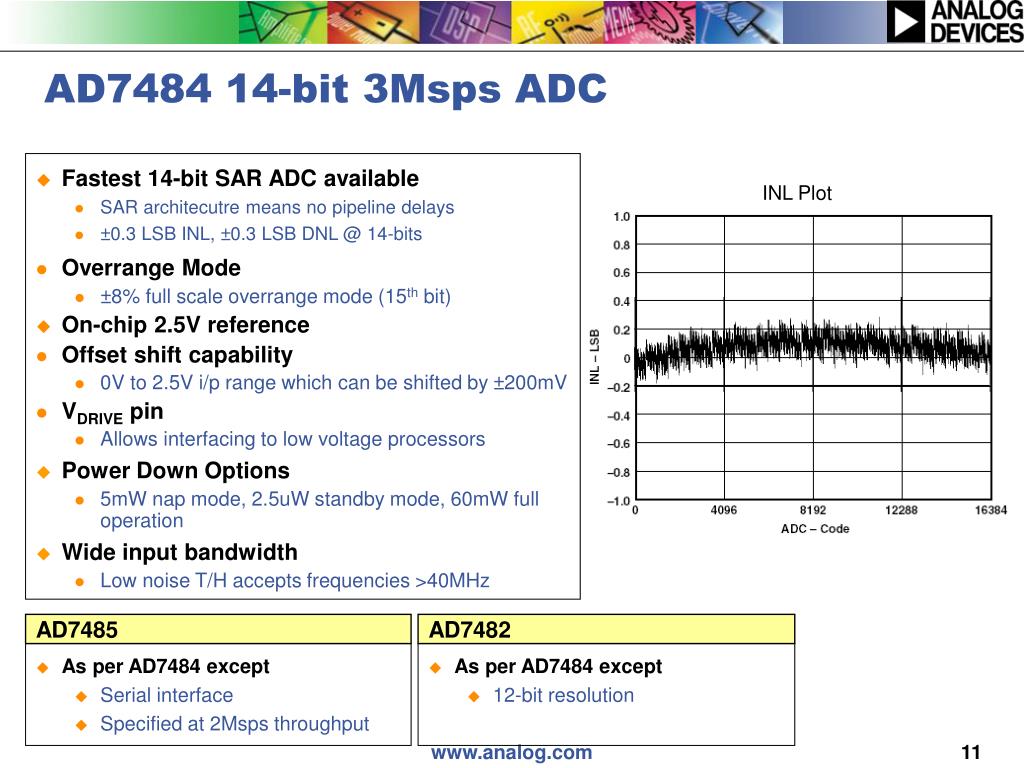
Task: Click the –0.4 tick label on INL axis
Action: click(618, 416)
